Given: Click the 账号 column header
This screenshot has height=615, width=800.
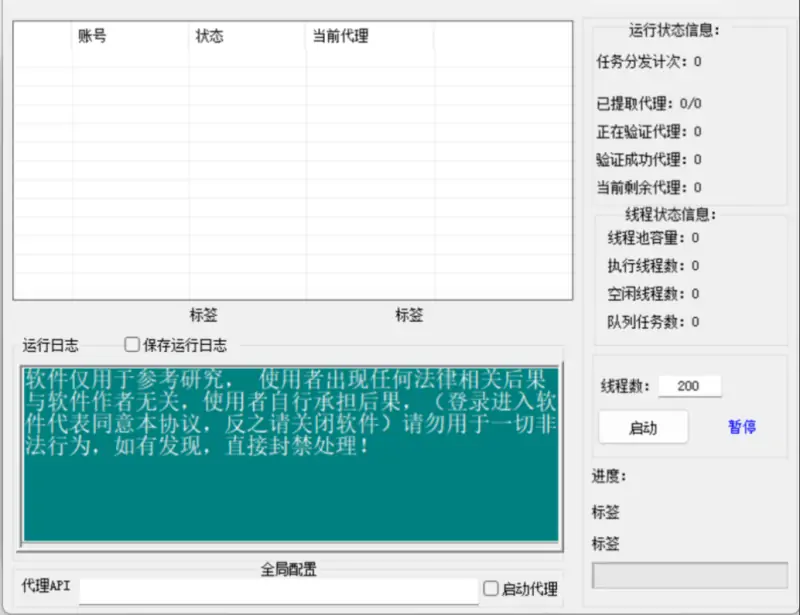Looking at the screenshot, I should pyautogui.click(x=130, y=37).
